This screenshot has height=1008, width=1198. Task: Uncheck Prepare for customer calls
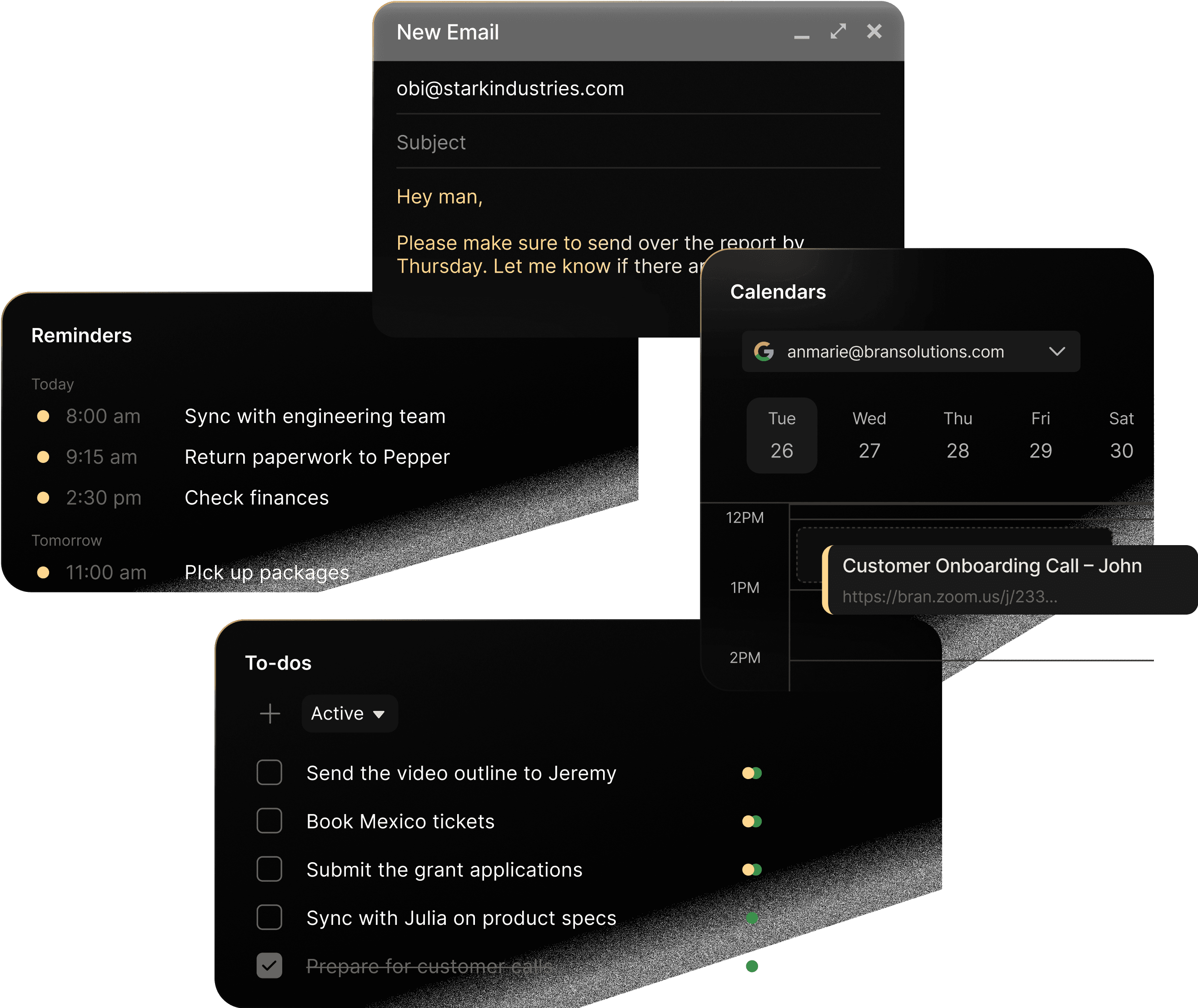269,966
